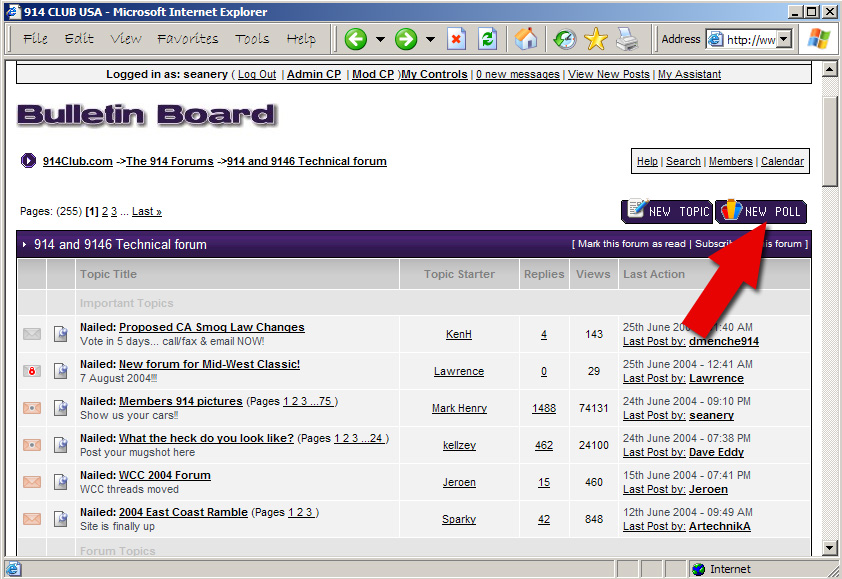Click document icon beside What the heck topic
Screen dimensions: 842x579
click(x=61, y=445)
